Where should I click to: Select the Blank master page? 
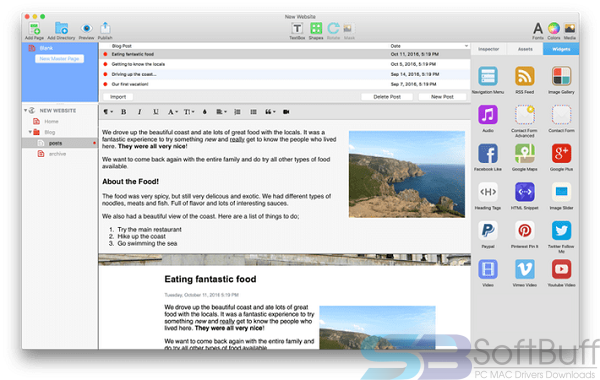(46, 48)
